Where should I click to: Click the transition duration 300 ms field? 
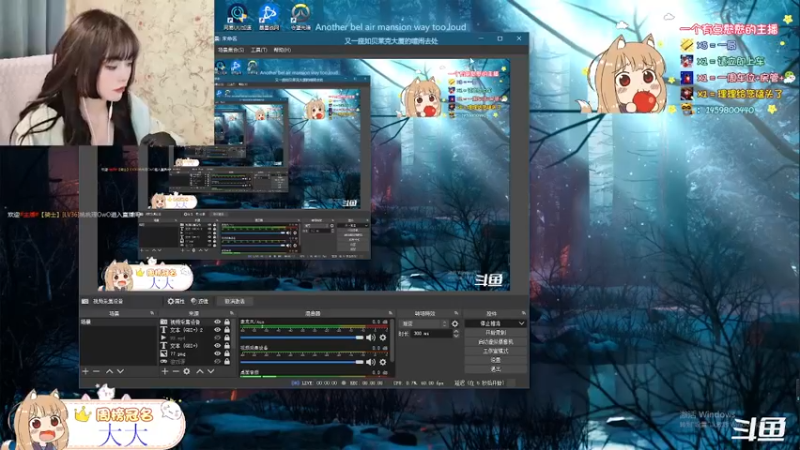coord(431,334)
